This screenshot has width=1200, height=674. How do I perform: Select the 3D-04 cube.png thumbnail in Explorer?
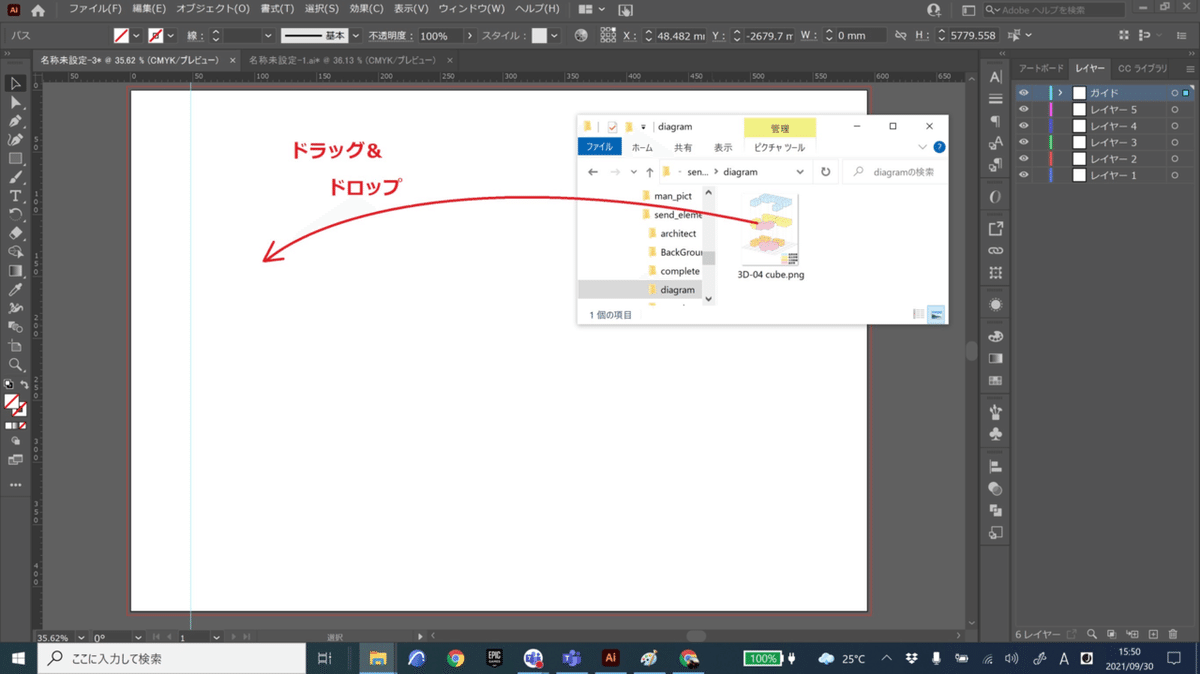click(x=770, y=228)
